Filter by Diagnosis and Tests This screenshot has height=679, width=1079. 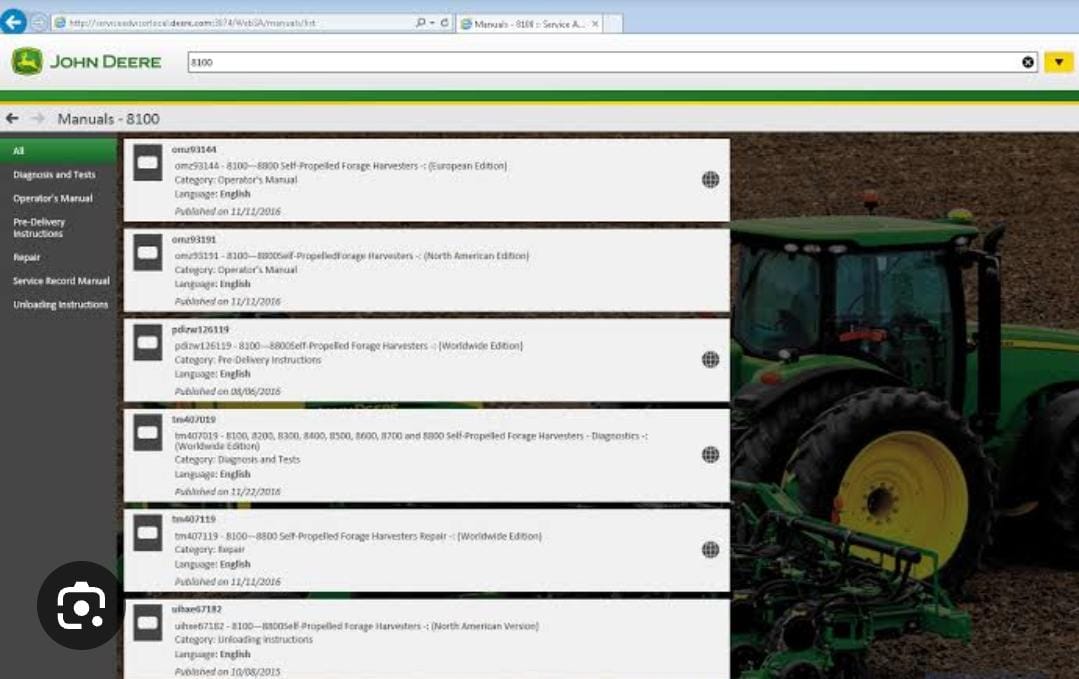(54, 175)
